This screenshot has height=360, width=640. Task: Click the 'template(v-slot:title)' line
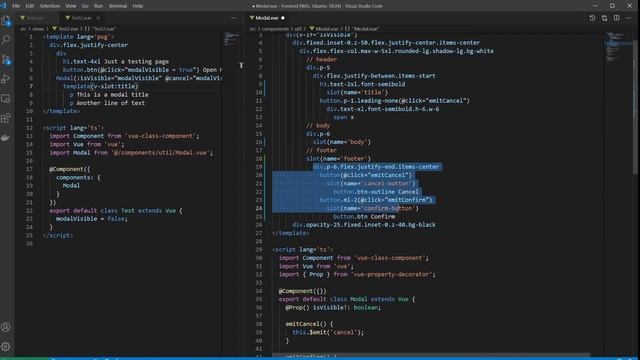click(x=101, y=86)
